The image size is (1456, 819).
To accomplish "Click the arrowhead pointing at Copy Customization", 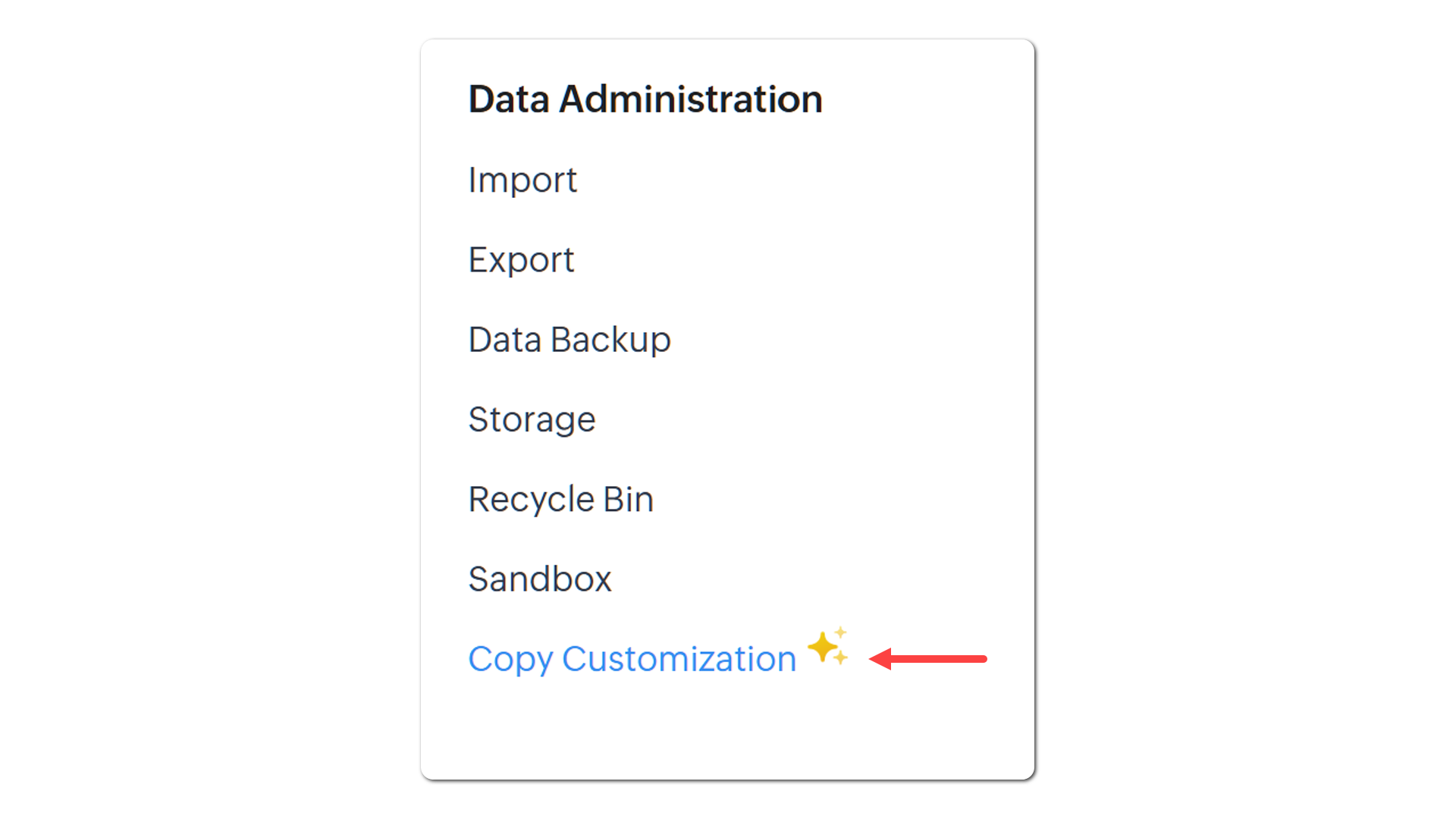I will (880, 659).
